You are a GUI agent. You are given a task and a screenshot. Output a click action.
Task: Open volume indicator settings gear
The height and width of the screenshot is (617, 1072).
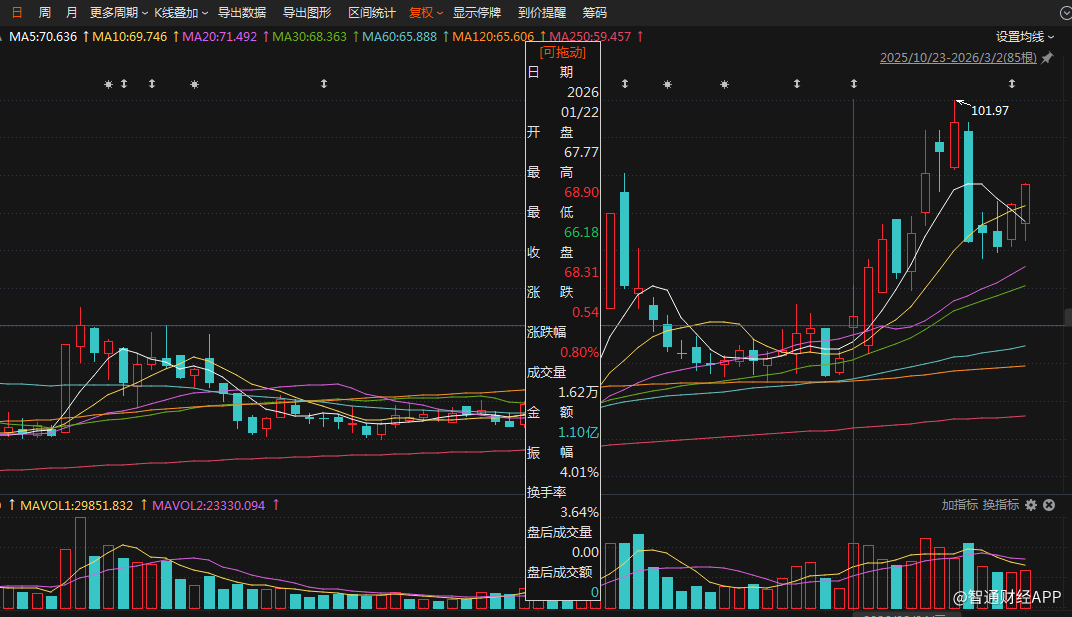(x=1031, y=505)
